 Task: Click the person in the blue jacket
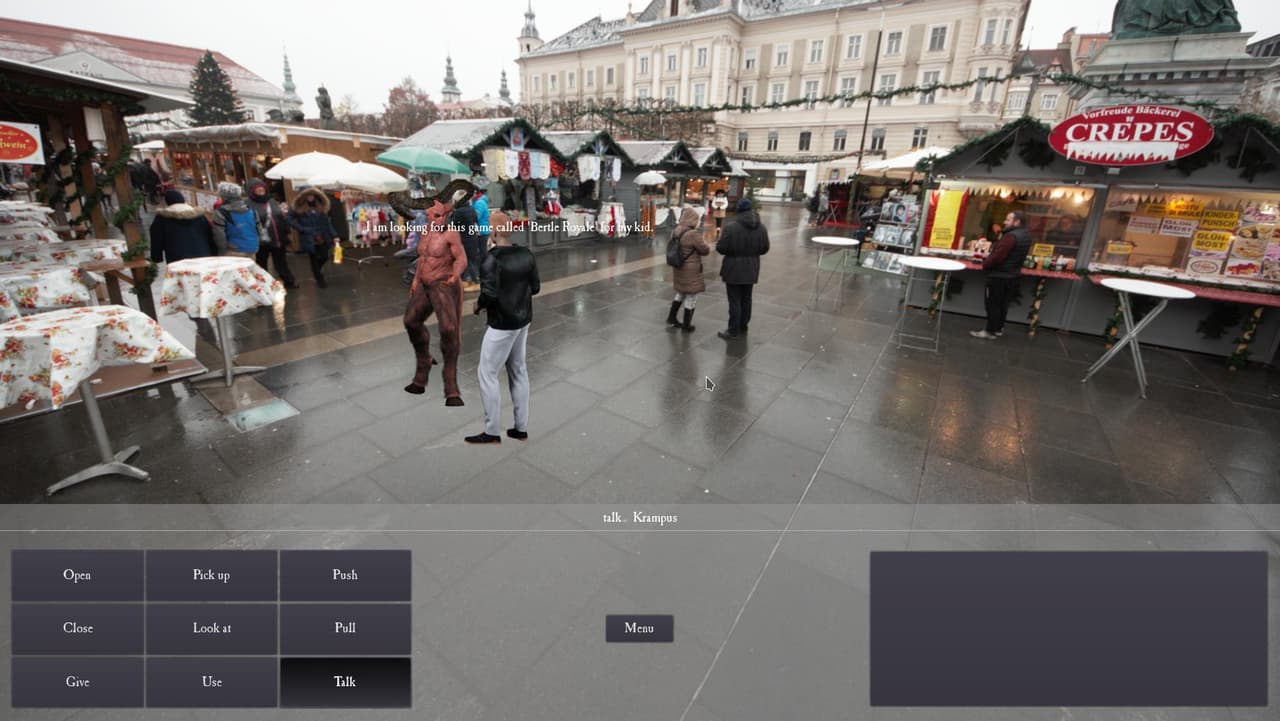pos(238,220)
